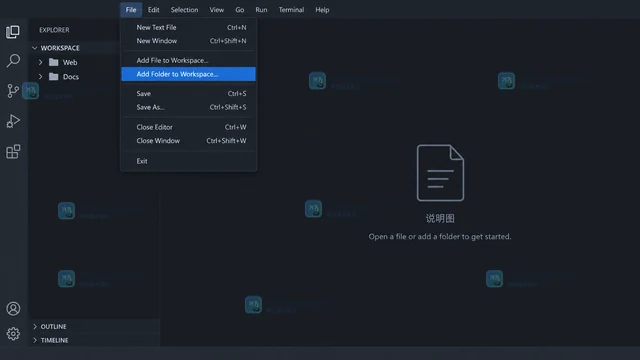Click the Docs folder icon
The width and height of the screenshot is (640, 360).
pos(53,77)
